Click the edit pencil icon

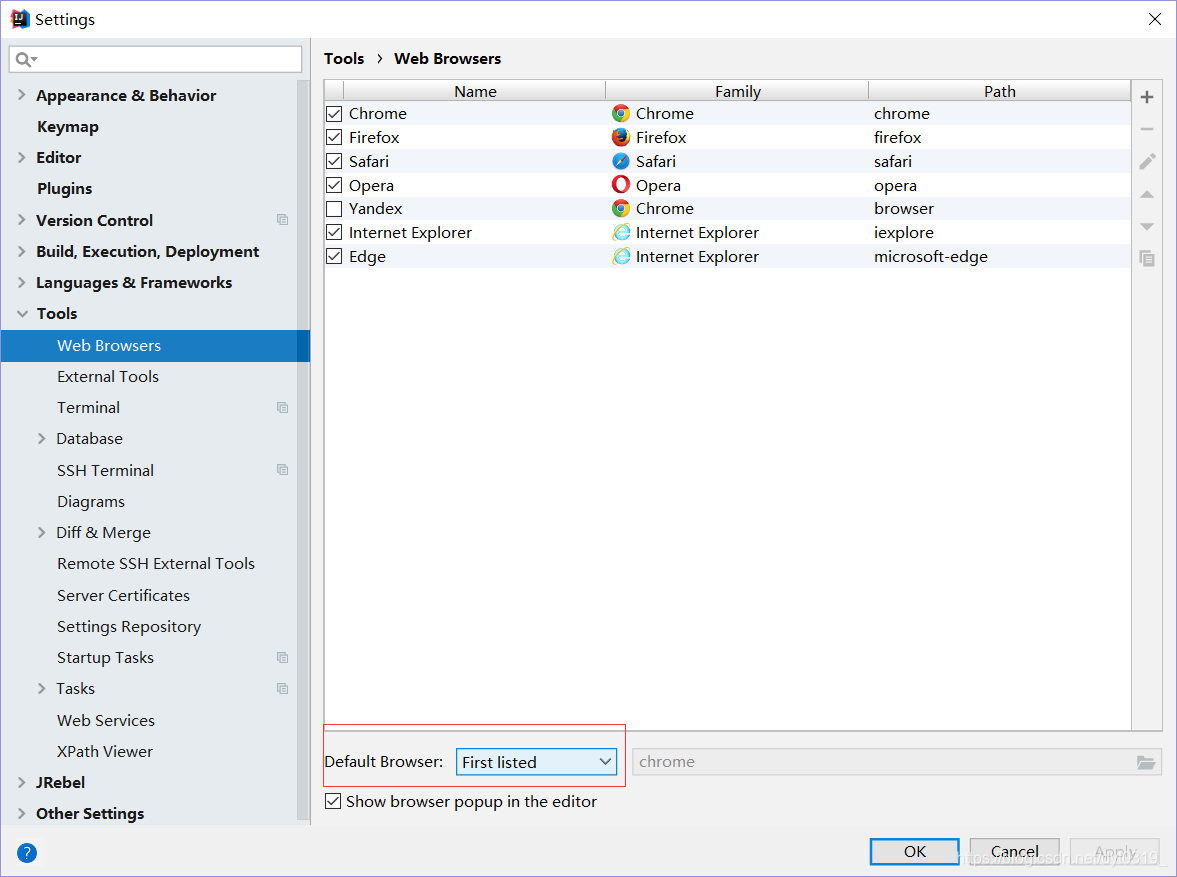1146,161
